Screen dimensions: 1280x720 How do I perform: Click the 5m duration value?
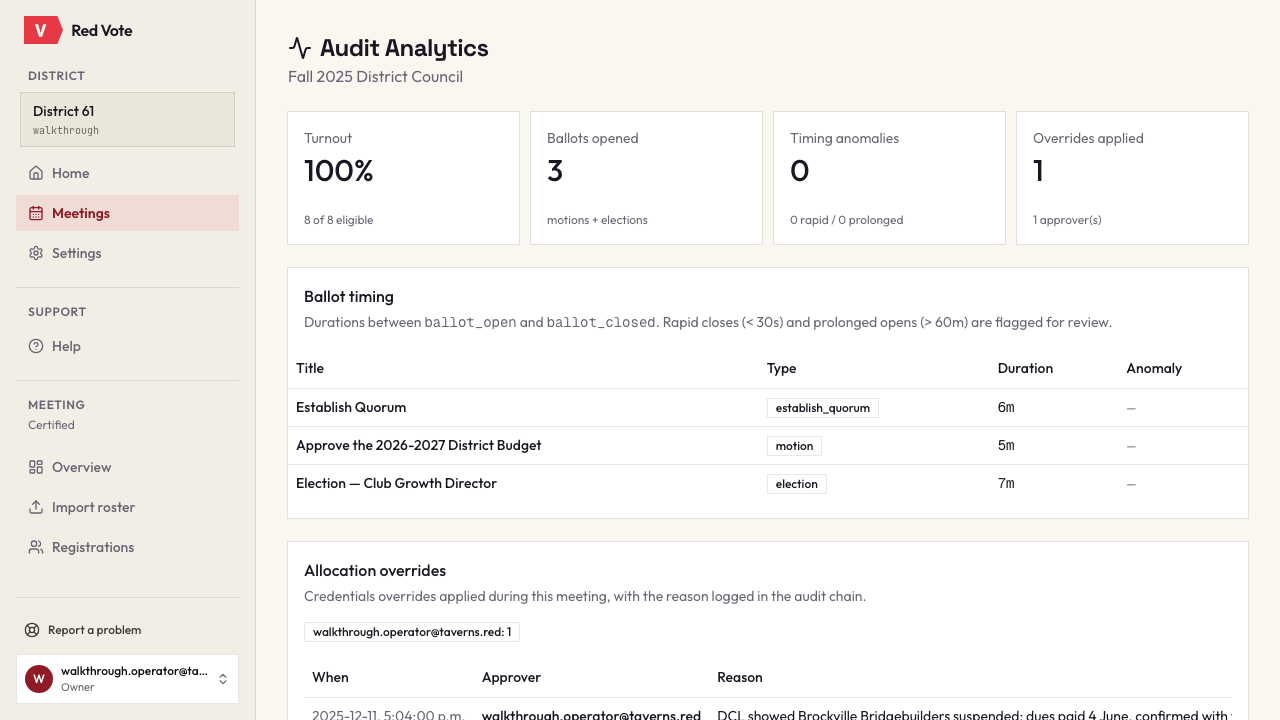[x=1006, y=445]
